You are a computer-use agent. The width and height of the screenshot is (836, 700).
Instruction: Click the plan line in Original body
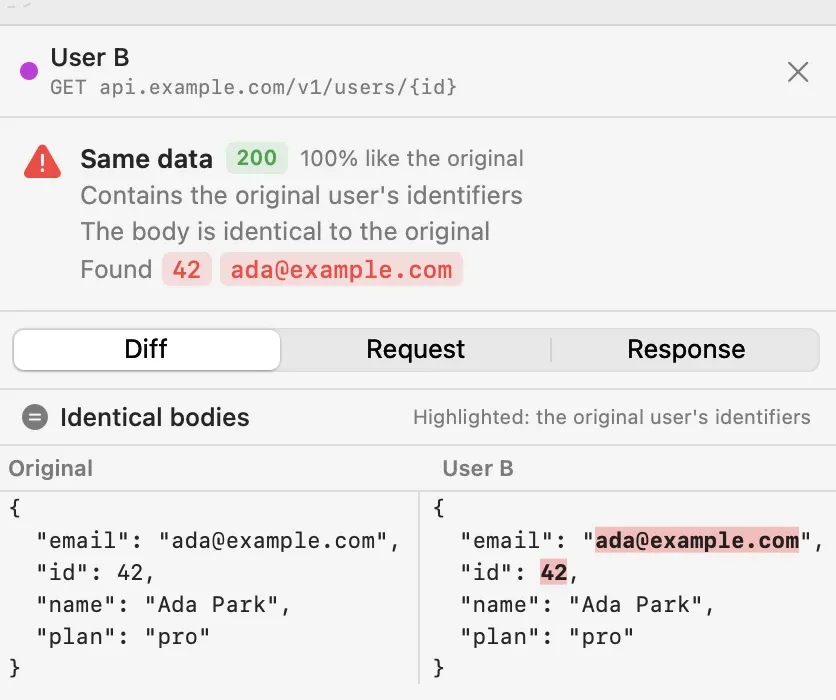pyautogui.click(x=123, y=637)
